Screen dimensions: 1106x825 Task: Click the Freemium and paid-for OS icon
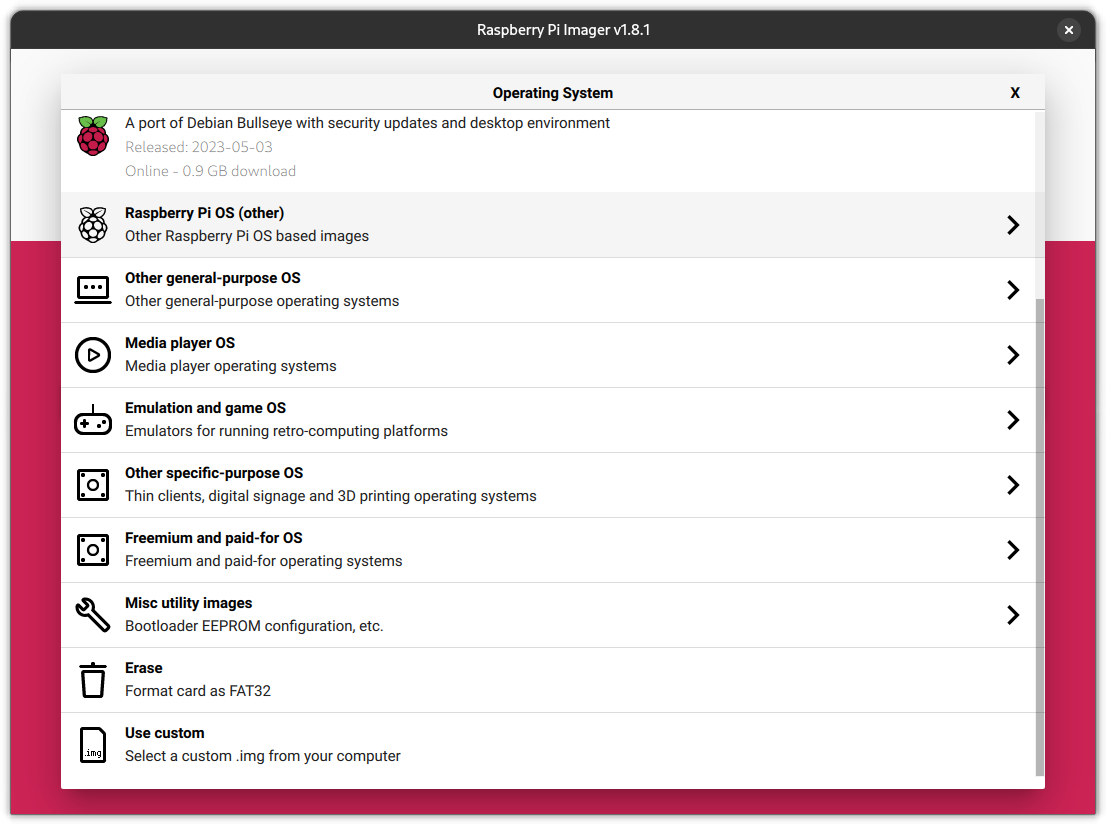[93, 550]
